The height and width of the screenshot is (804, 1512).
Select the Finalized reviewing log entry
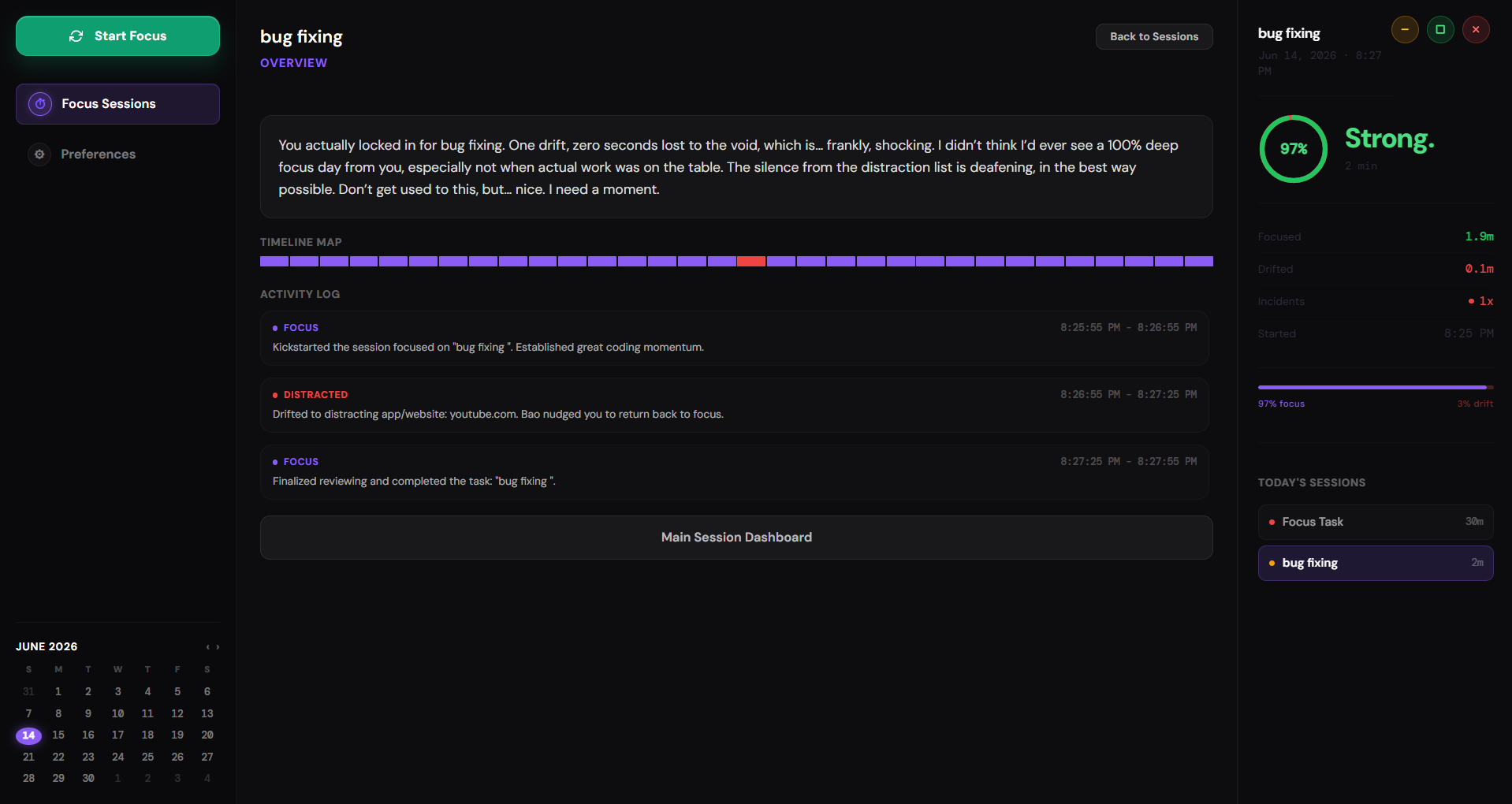point(735,472)
